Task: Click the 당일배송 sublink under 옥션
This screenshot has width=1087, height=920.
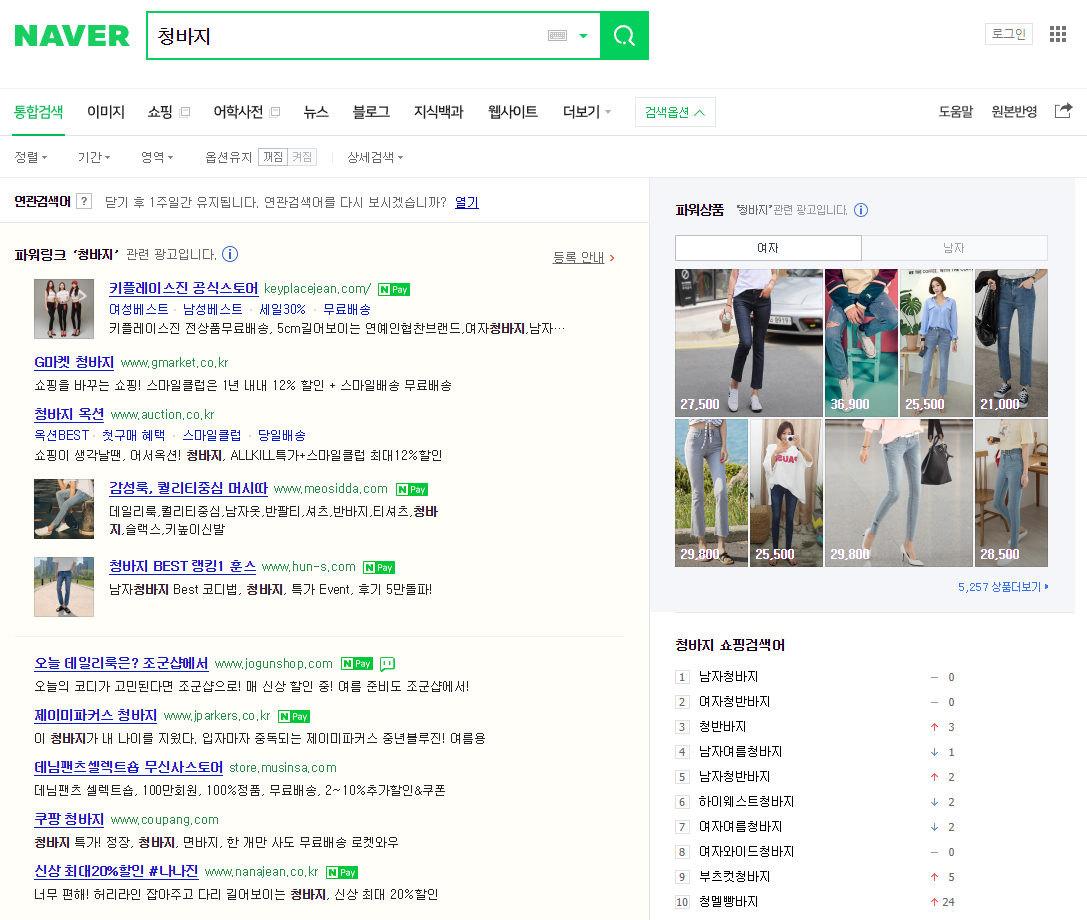Action: pos(281,435)
